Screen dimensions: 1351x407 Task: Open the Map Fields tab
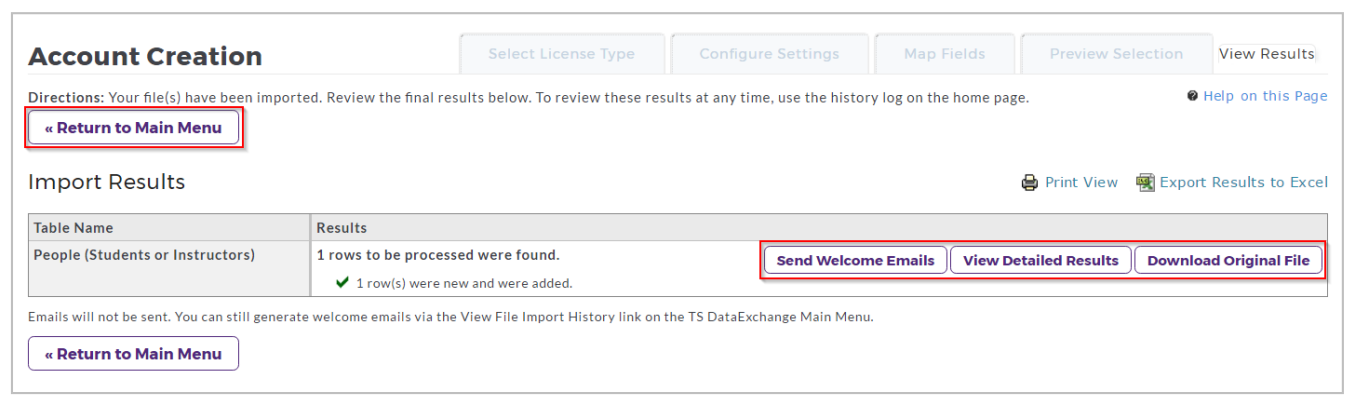coord(944,54)
